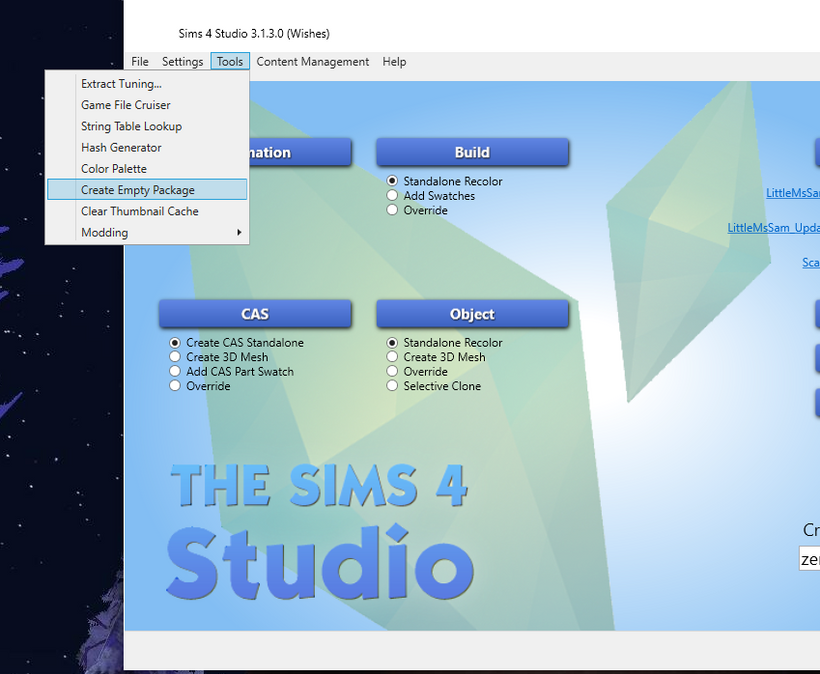Screen dimensions: 820x674
Task: Select Add Swatches under Build
Action: 393,196
